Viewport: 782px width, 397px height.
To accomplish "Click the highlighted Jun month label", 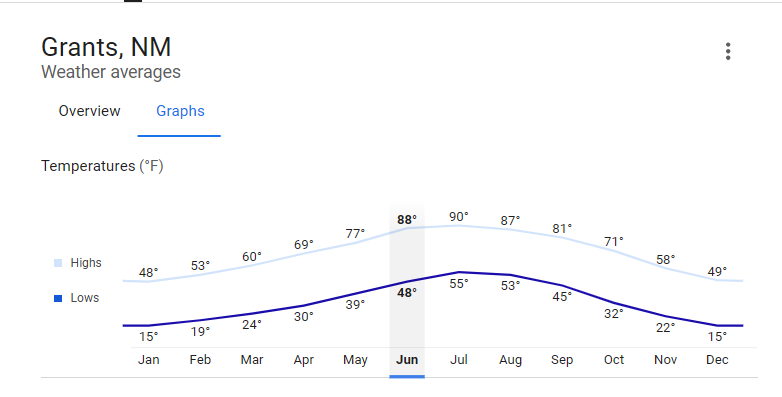I will point(407,360).
